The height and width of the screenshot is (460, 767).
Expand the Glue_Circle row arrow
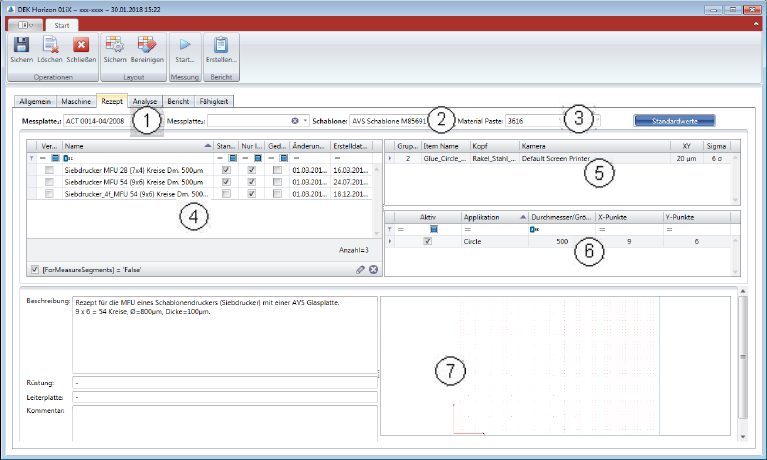(x=390, y=158)
